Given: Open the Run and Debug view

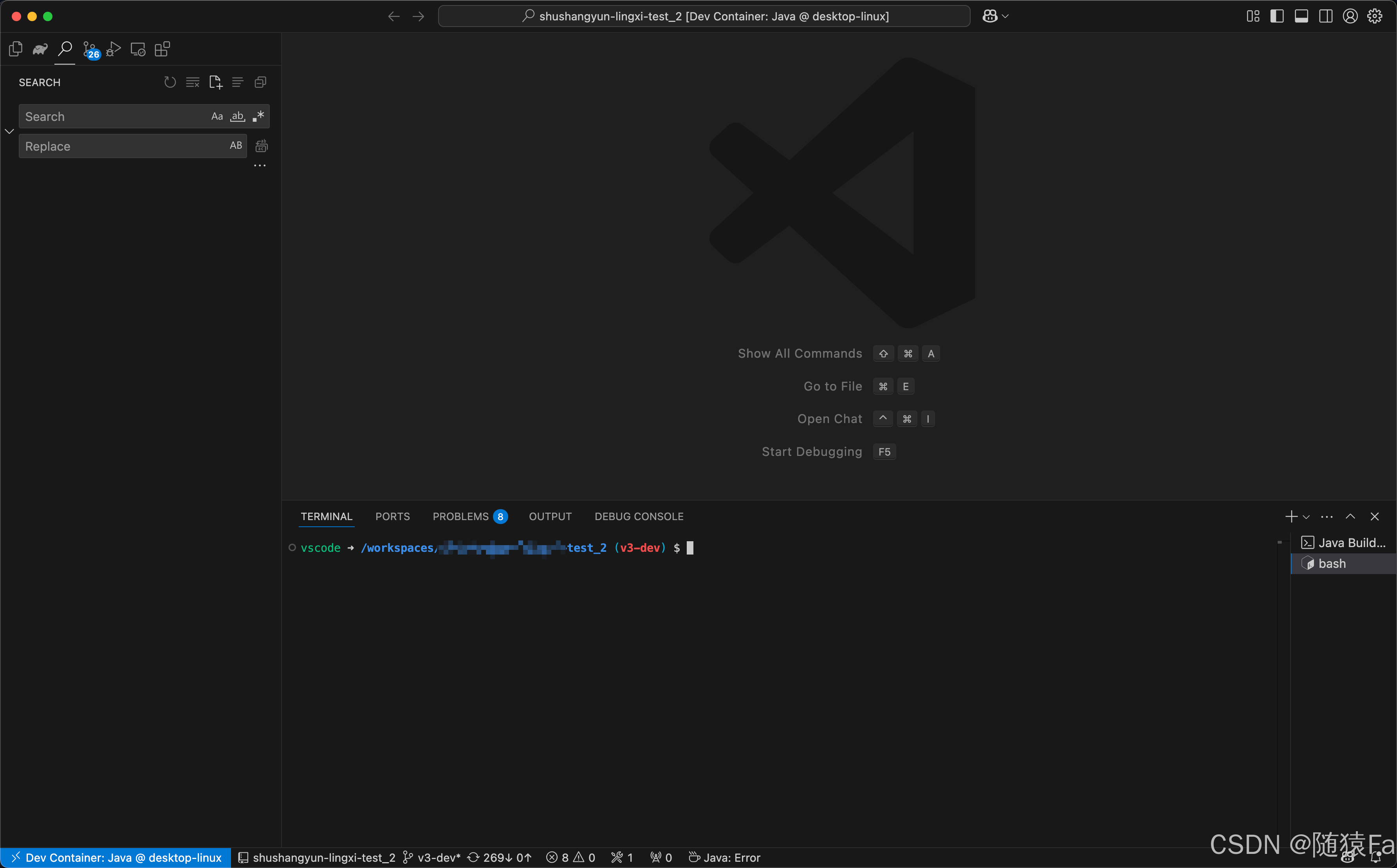Looking at the screenshot, I should point(114,49).
